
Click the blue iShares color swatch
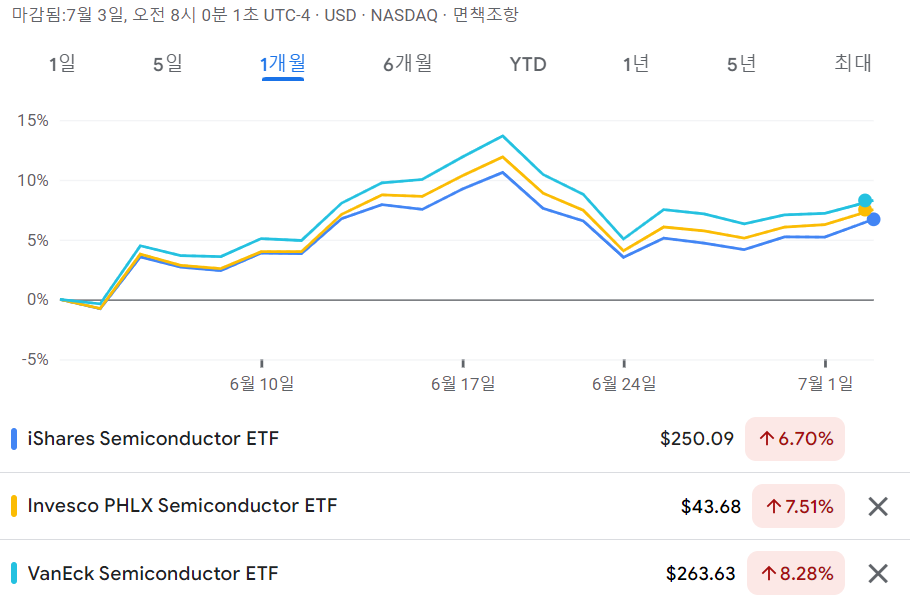pos(14,439)
